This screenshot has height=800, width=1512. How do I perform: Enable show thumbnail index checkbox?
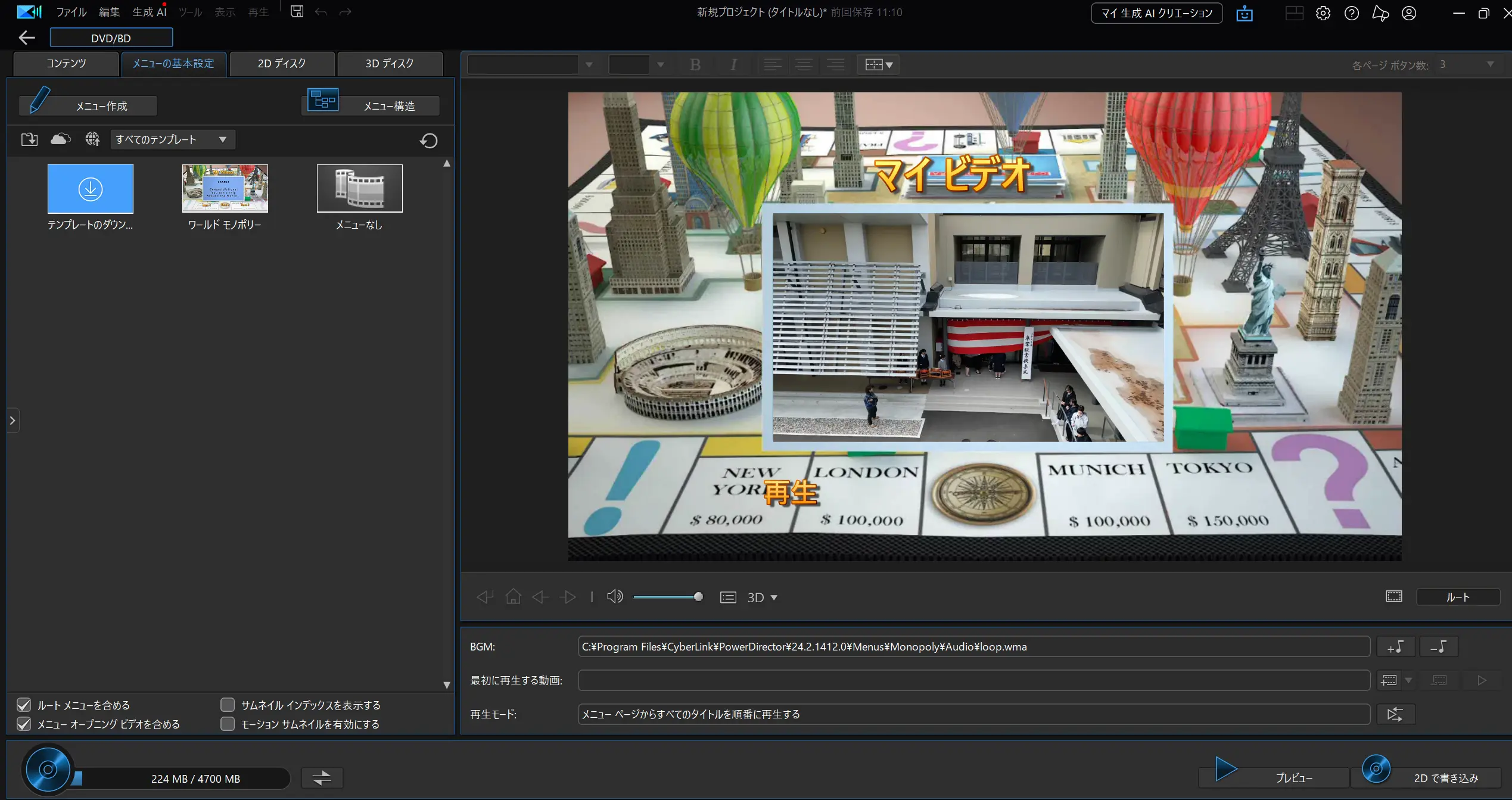coord(228,705)
